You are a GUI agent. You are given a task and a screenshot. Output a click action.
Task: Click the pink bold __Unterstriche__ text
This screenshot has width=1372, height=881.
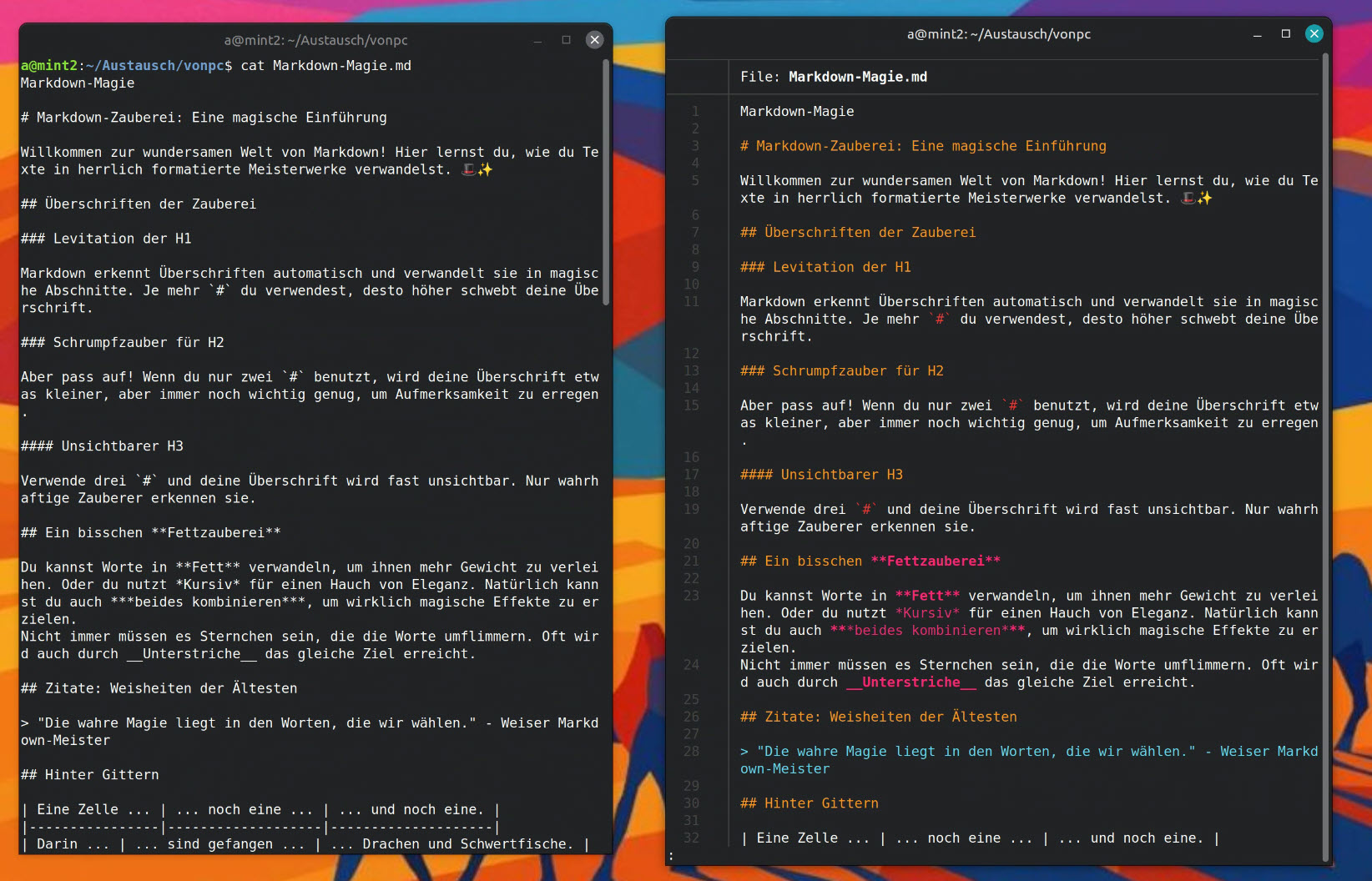point(910,682)
